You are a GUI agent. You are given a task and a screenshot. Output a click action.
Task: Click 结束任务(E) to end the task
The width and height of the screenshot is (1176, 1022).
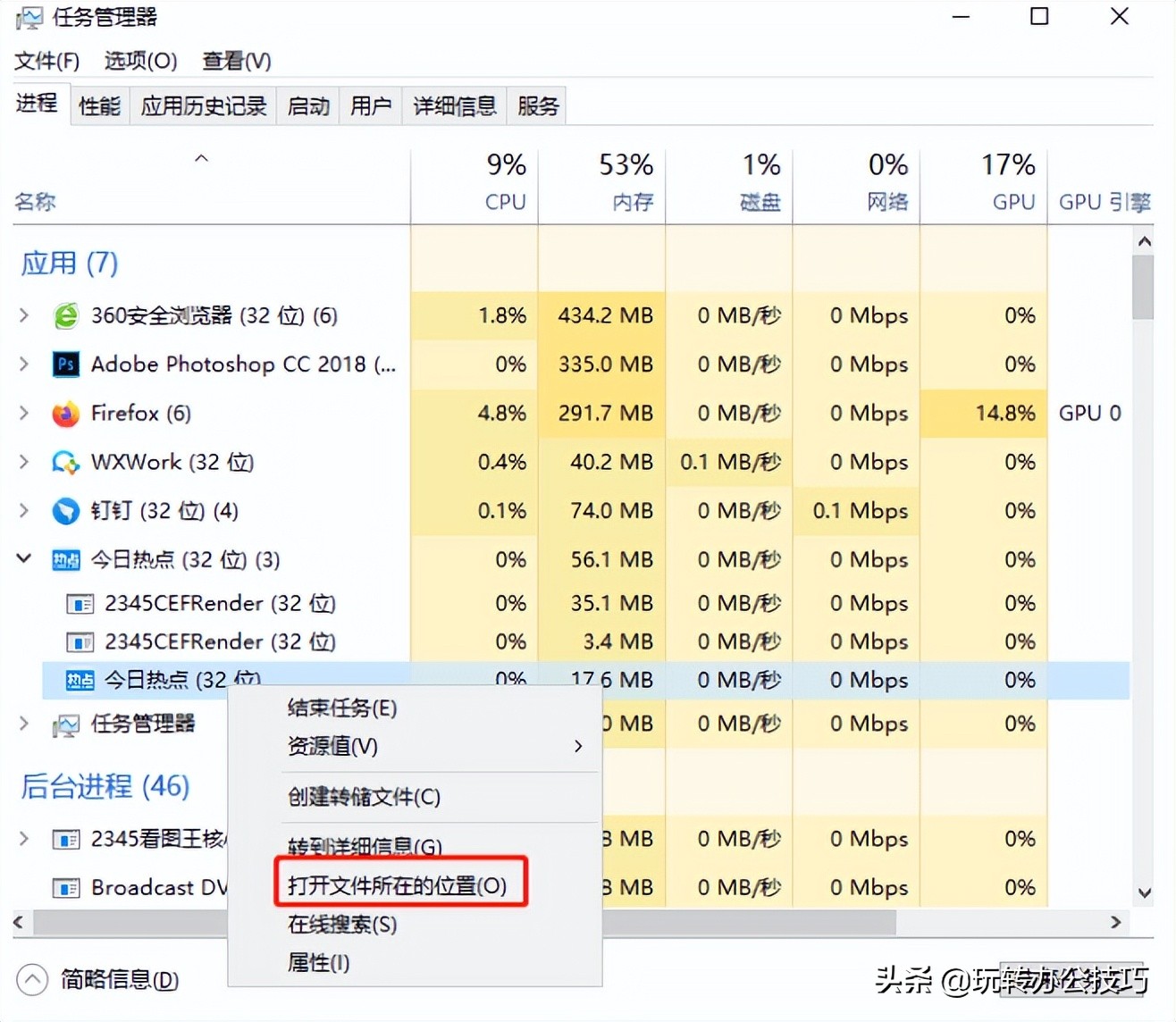(x=341, y=708)
